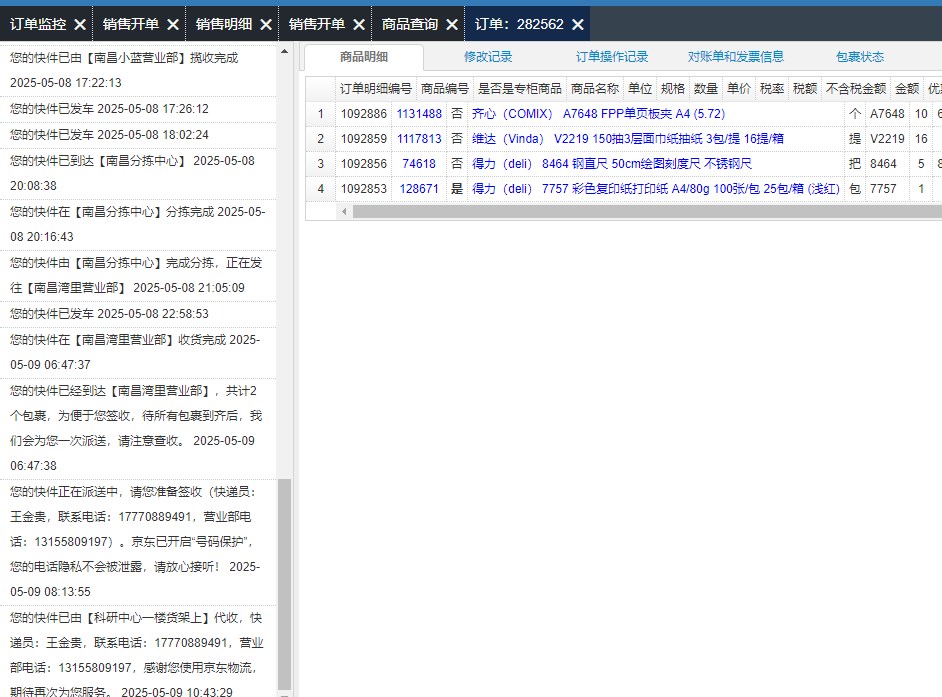Click the tracking panel vertical scrollbar thumb

click(x=285, y=584)
